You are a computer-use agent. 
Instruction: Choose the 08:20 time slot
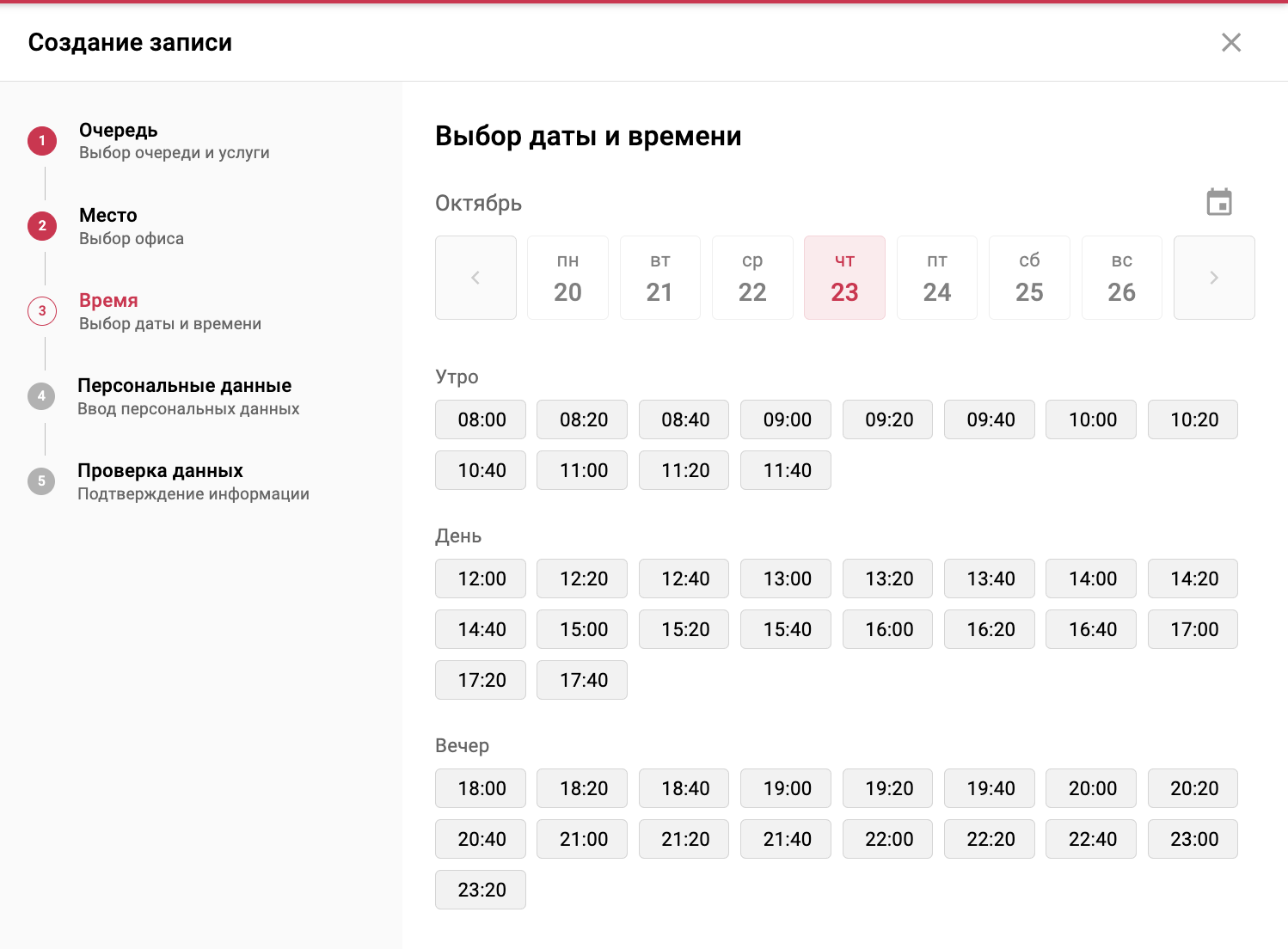click(x=582, y=419)
